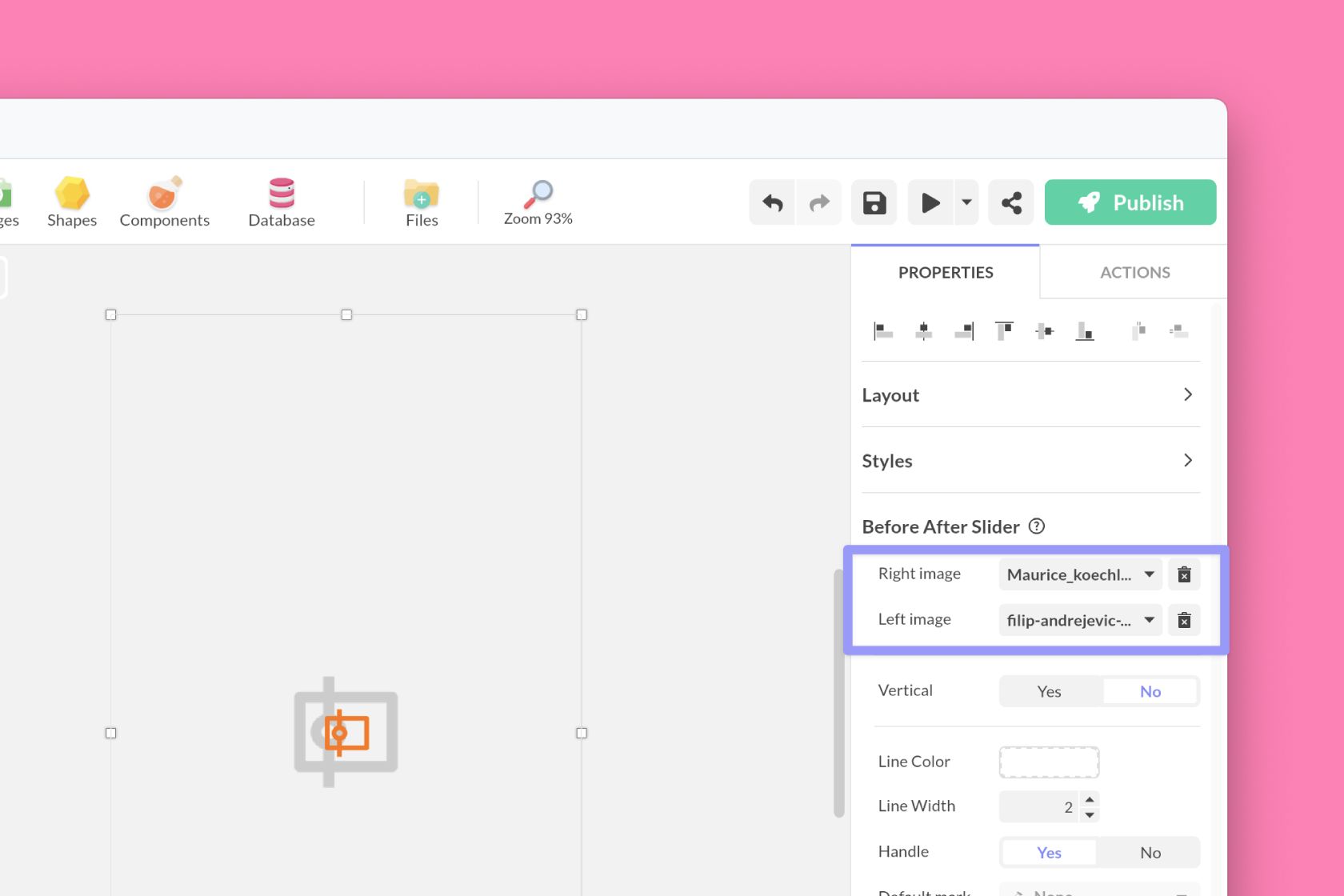The width and height of the screenshot is (1344, 896).
Task: Click the redo arrow icon
Action: point(819,203)
